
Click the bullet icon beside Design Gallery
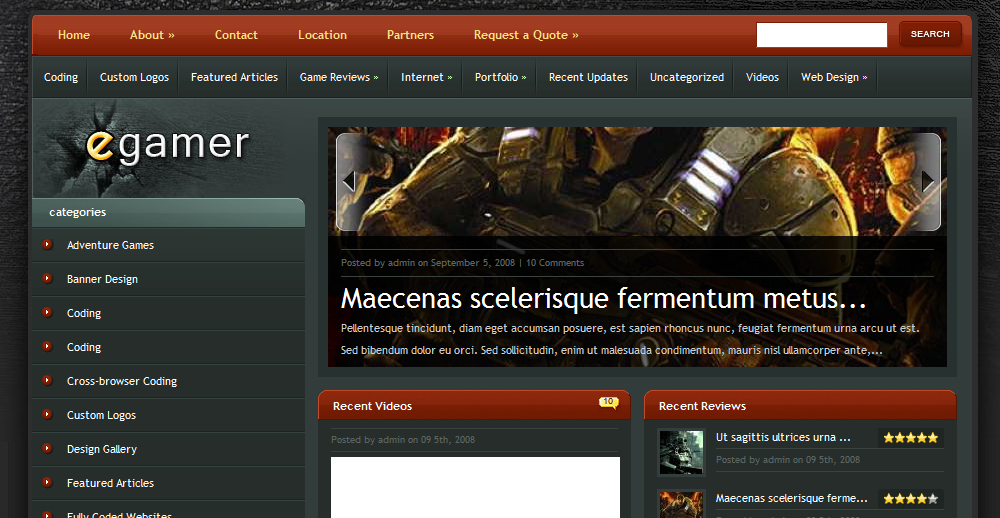coord(47,449)
